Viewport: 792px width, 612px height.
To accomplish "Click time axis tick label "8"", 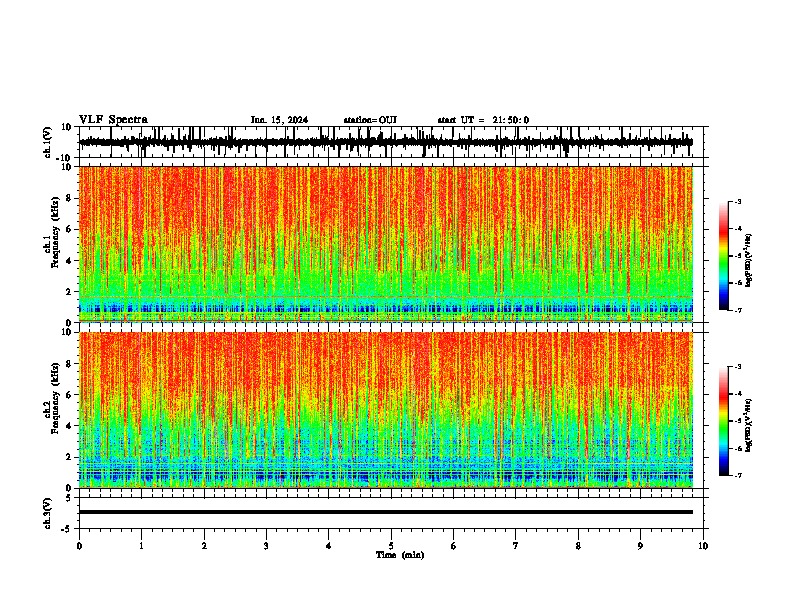I will point(578,546).
